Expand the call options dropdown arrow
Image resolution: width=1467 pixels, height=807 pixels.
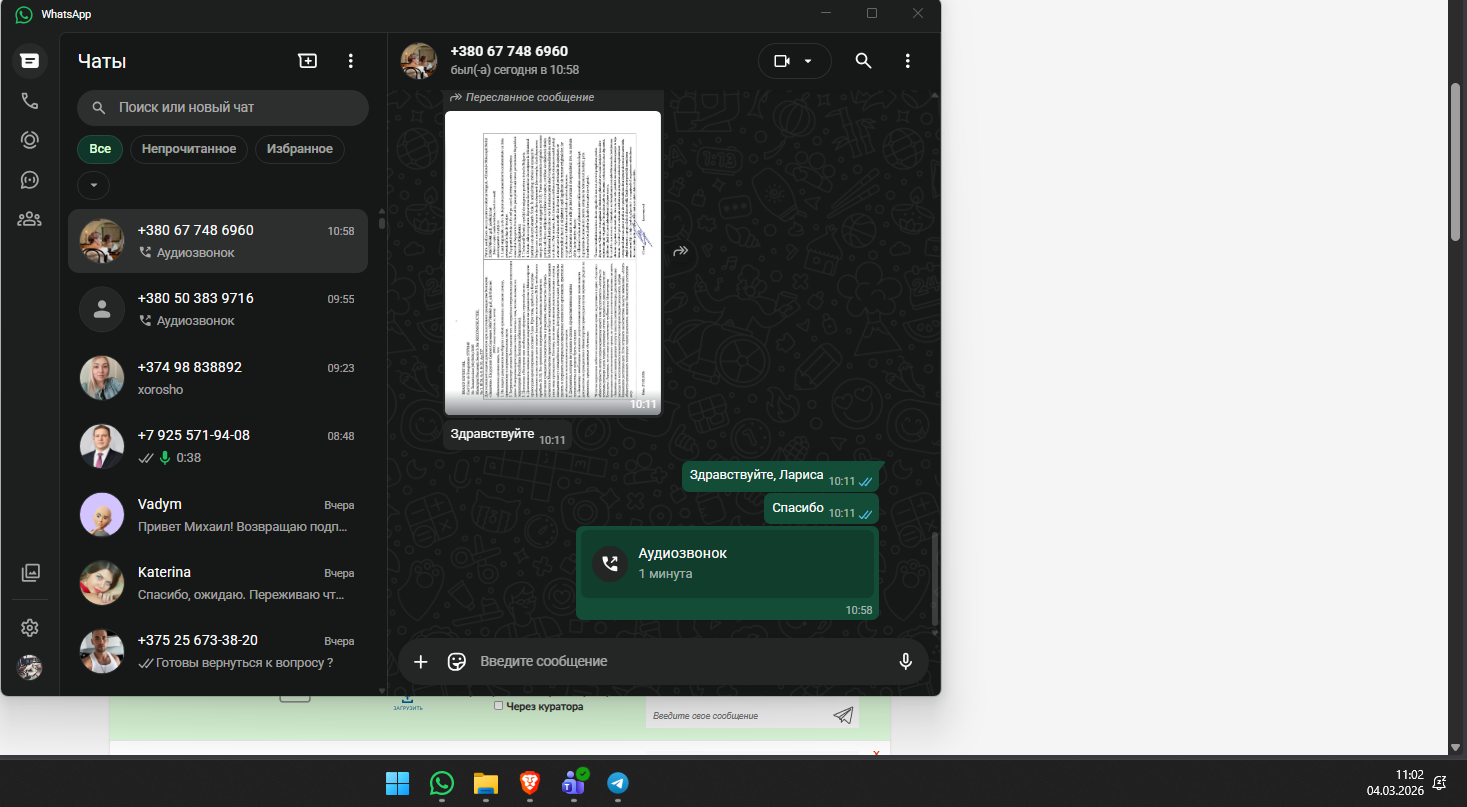808,61
